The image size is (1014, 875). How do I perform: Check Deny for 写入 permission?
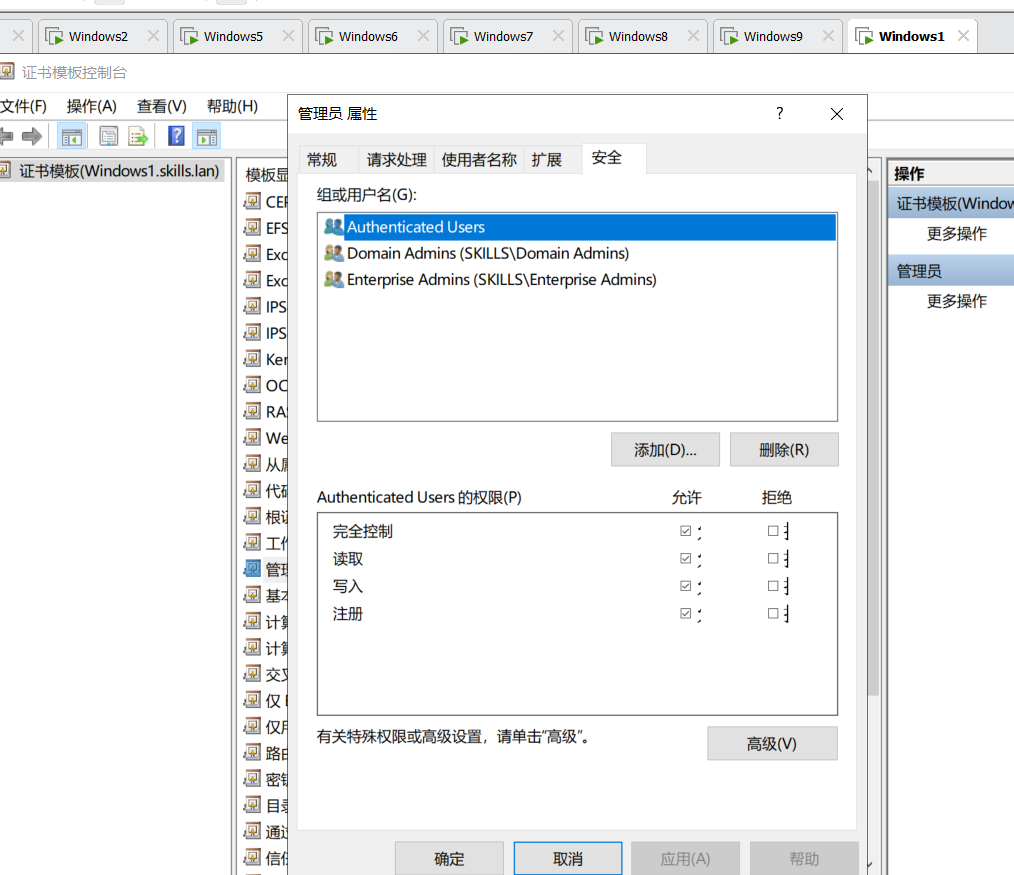773,586
